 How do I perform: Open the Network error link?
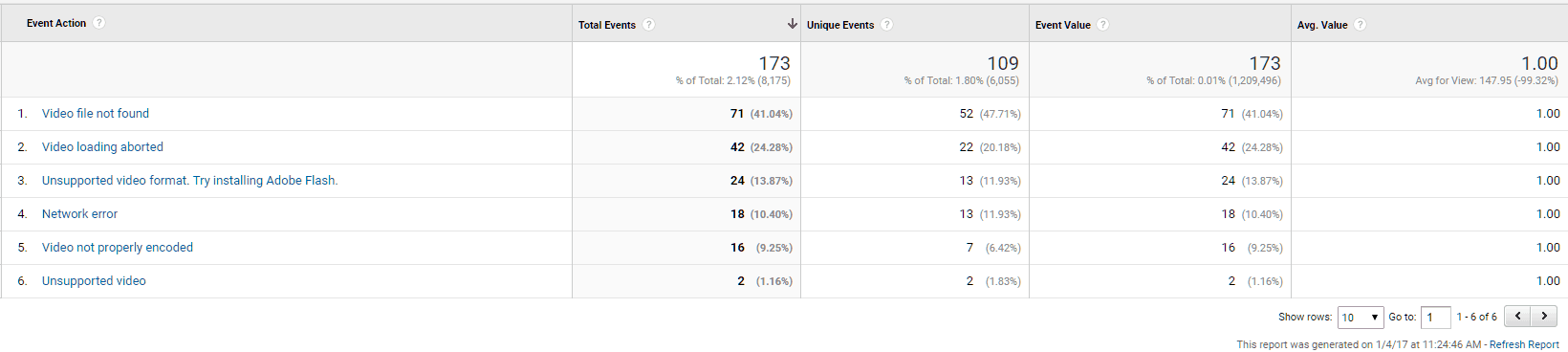point(79,214)
